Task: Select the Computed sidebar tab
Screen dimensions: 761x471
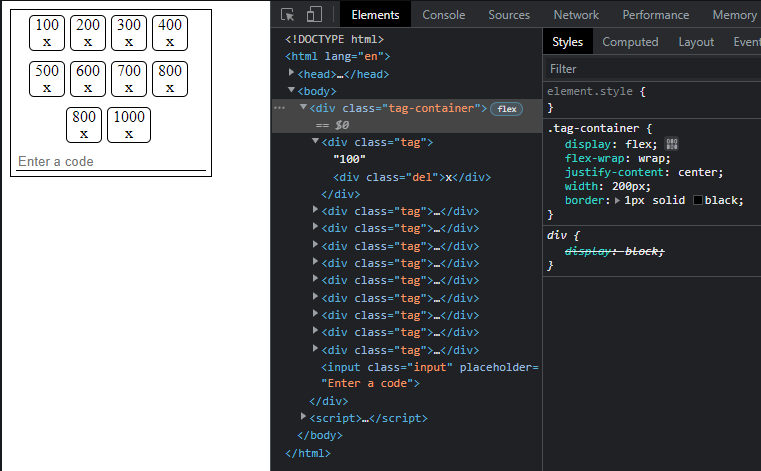Action: (x=630, y=42)
